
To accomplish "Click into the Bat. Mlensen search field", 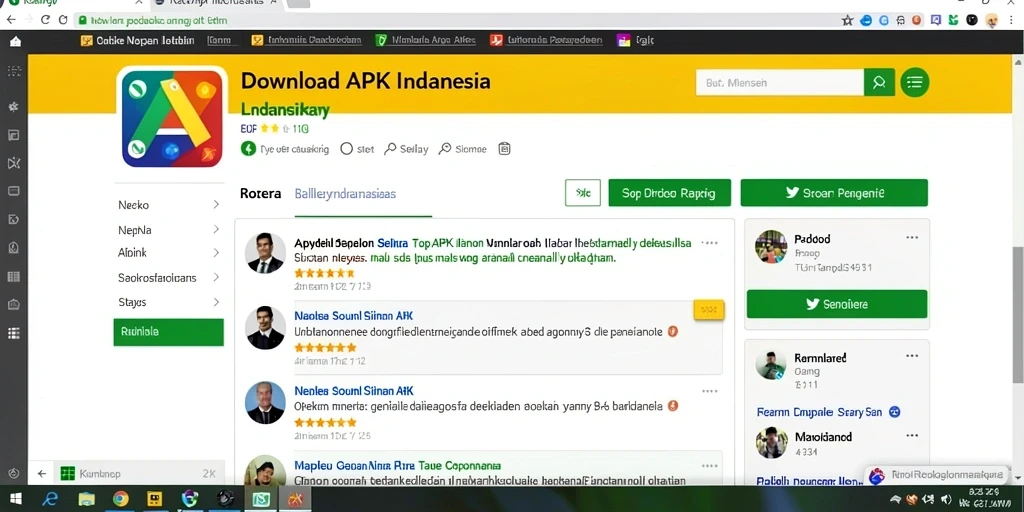I will pos(780,83).
